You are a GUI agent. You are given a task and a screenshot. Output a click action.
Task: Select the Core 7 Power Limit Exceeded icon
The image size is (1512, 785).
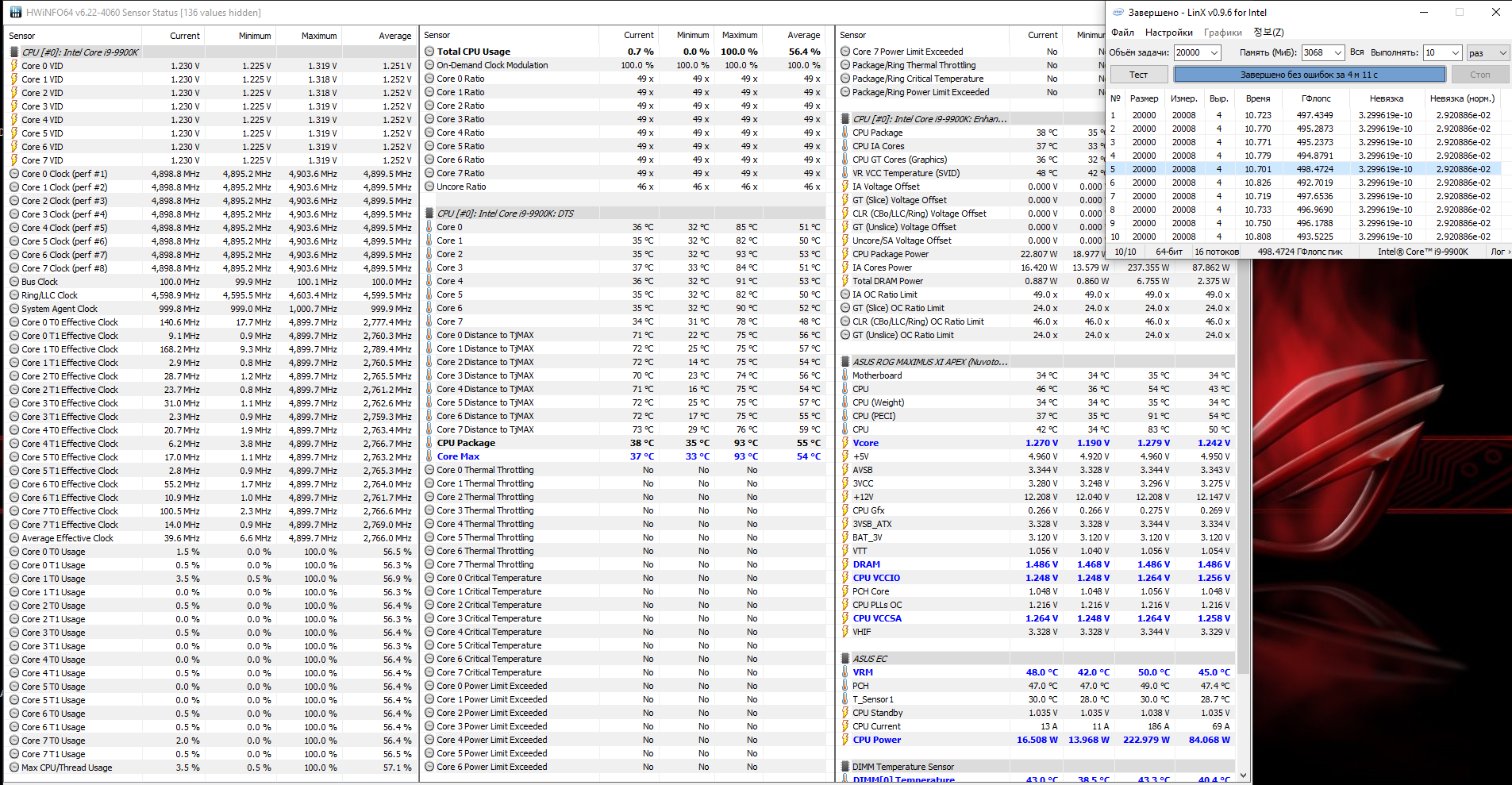pos(845,52)
